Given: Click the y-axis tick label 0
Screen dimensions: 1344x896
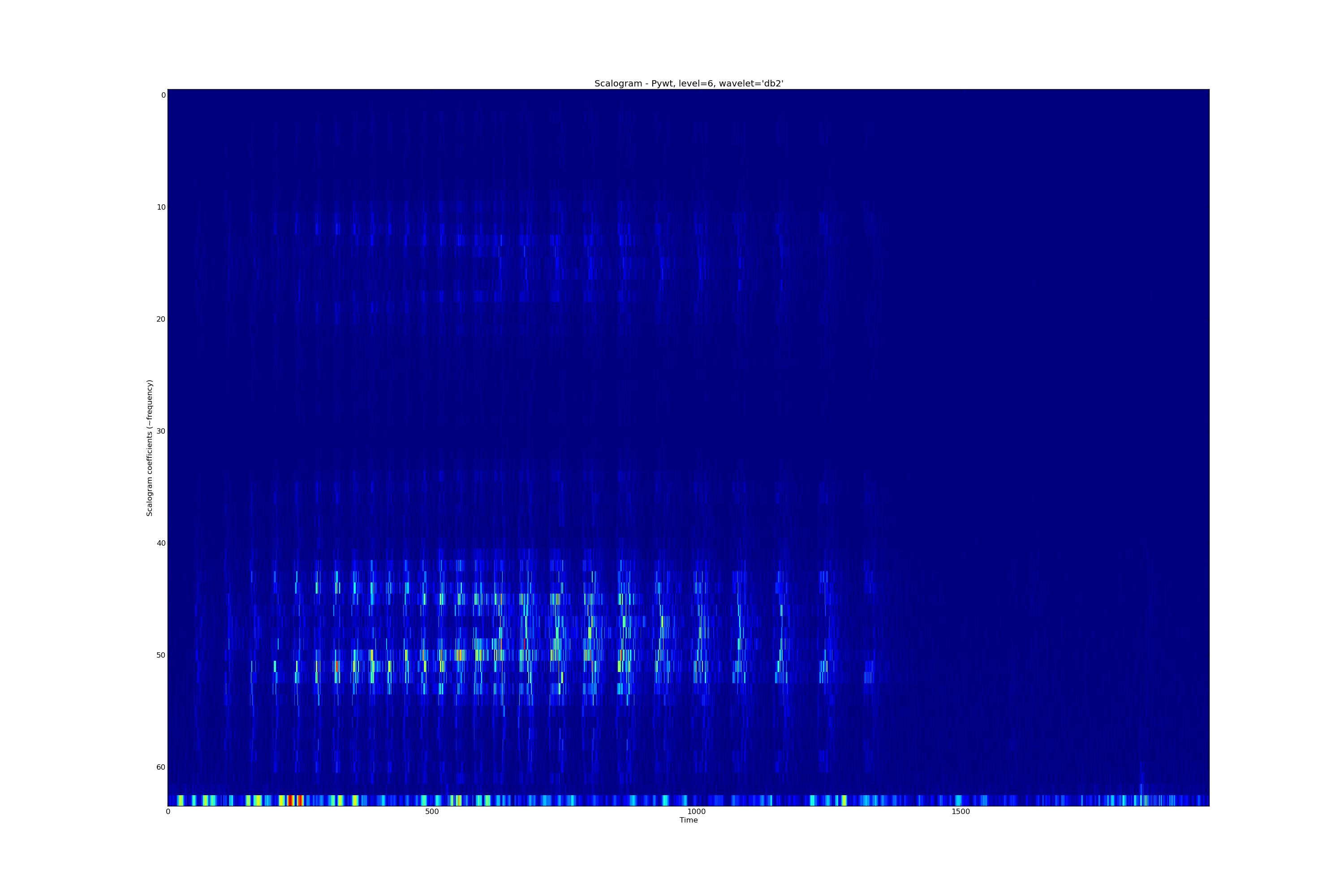Looking at the screenshot, I should tap(163, 95).
